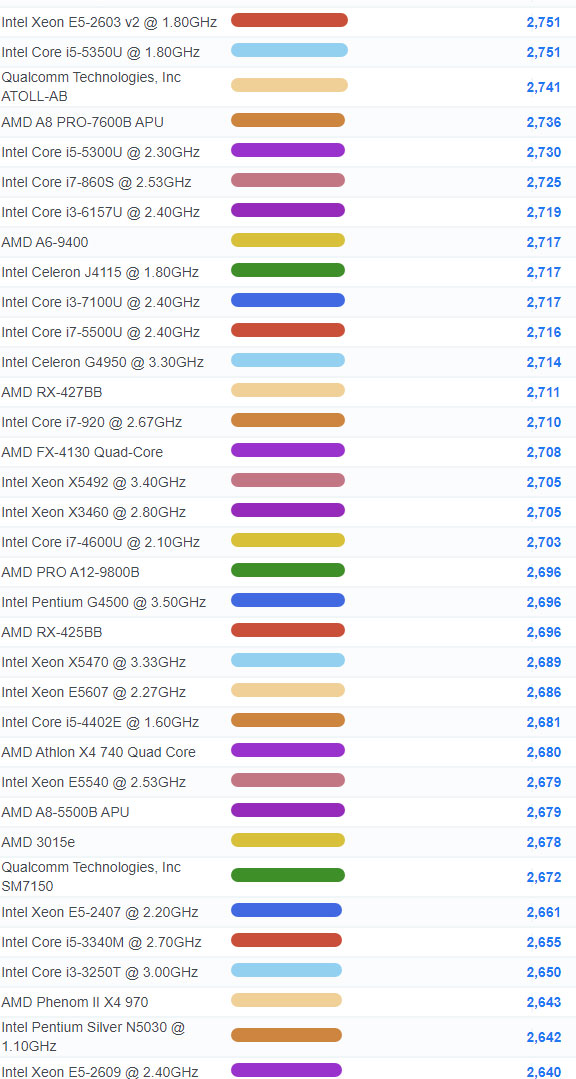Click the green bar beside Celeron J4115
The image size is (576, 1079).
coord(288,270)
